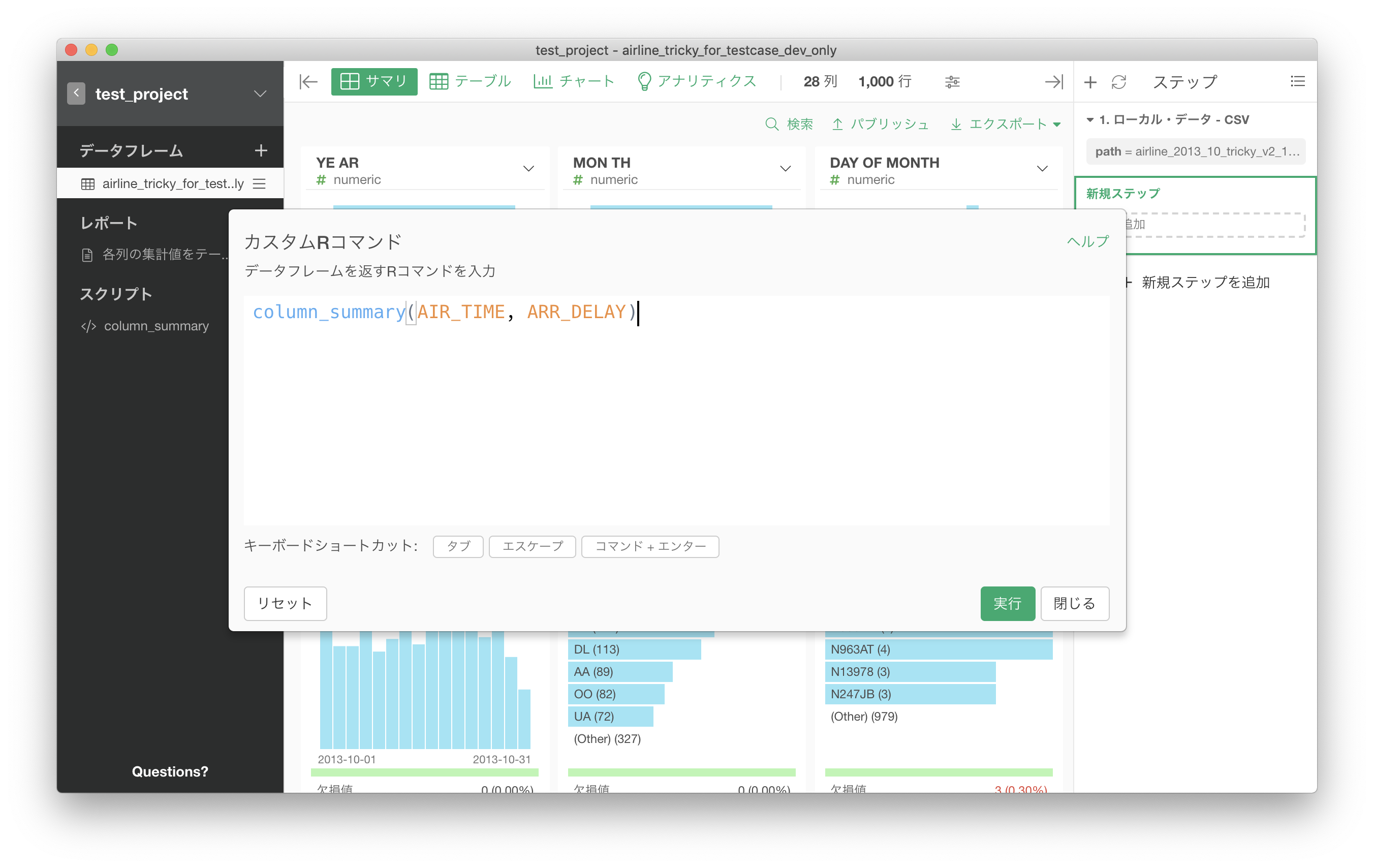Collapse left panel with arrow icon
Viewport: 1374px width, 868px height.
(x=308, y=82)
